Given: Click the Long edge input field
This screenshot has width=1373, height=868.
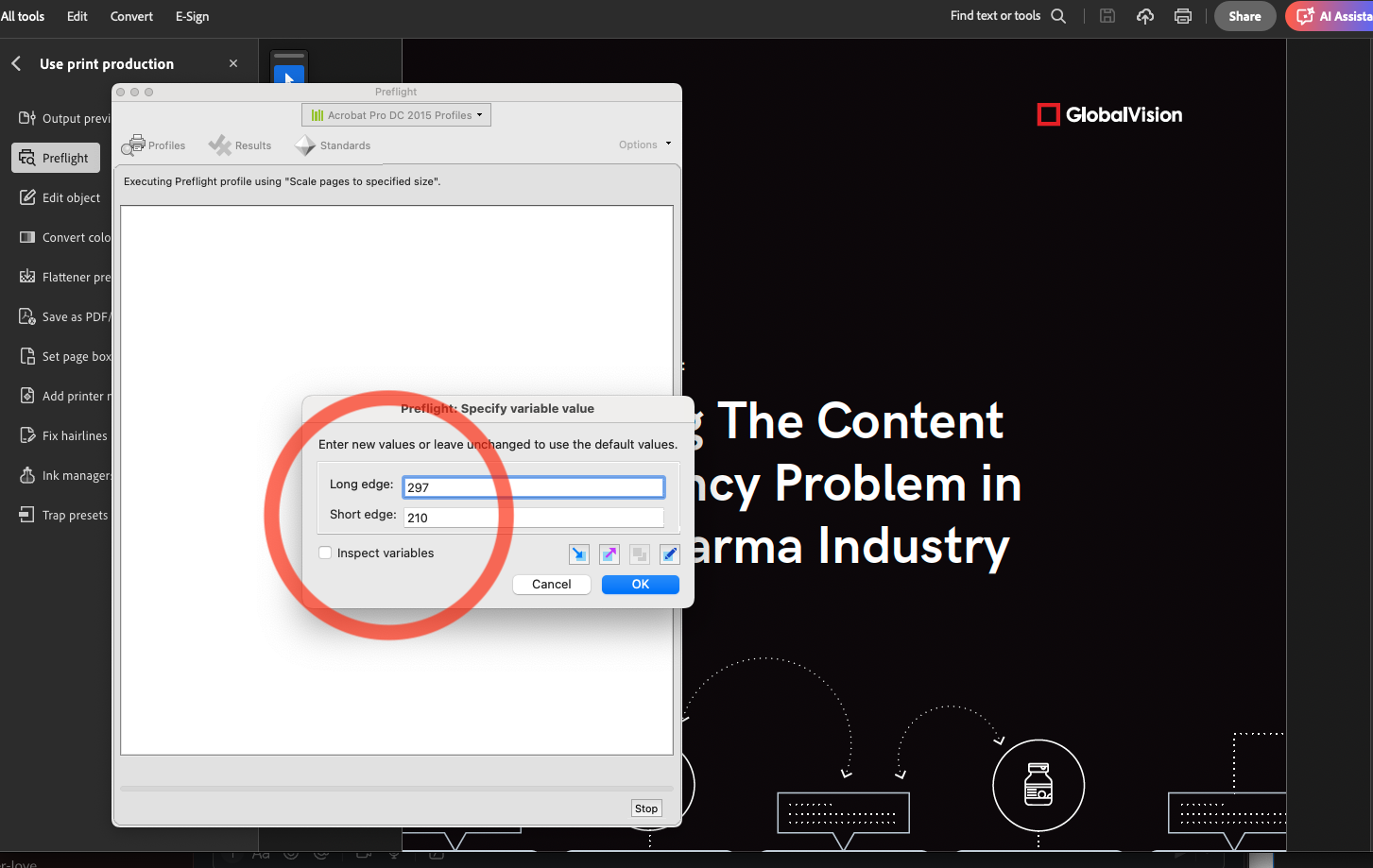Looking at the screenshot, I should 534,487.
